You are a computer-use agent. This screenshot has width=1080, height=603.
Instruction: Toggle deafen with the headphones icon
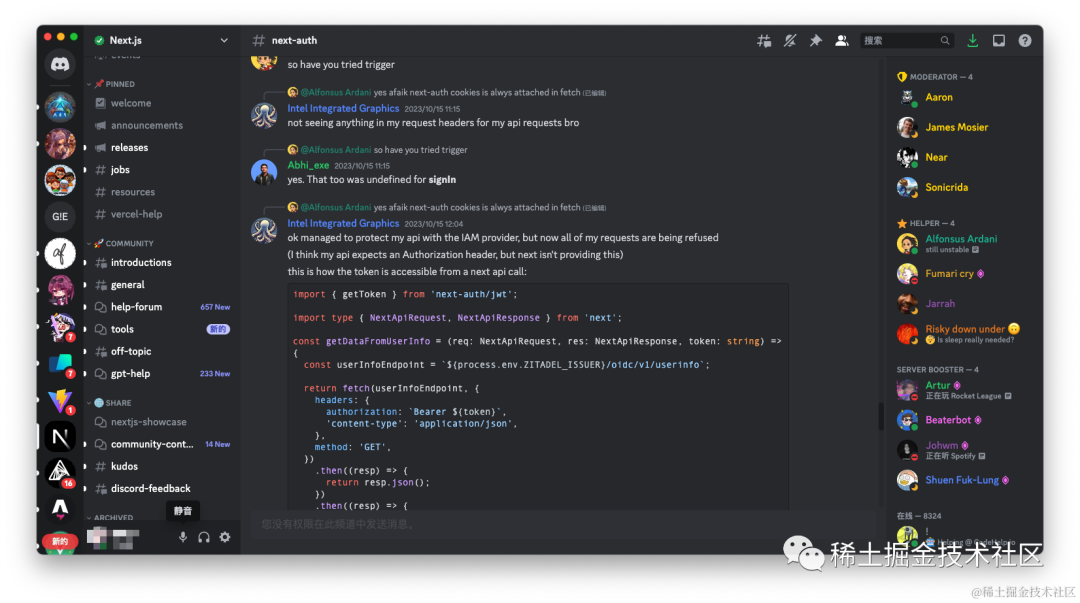click(204, 537)
